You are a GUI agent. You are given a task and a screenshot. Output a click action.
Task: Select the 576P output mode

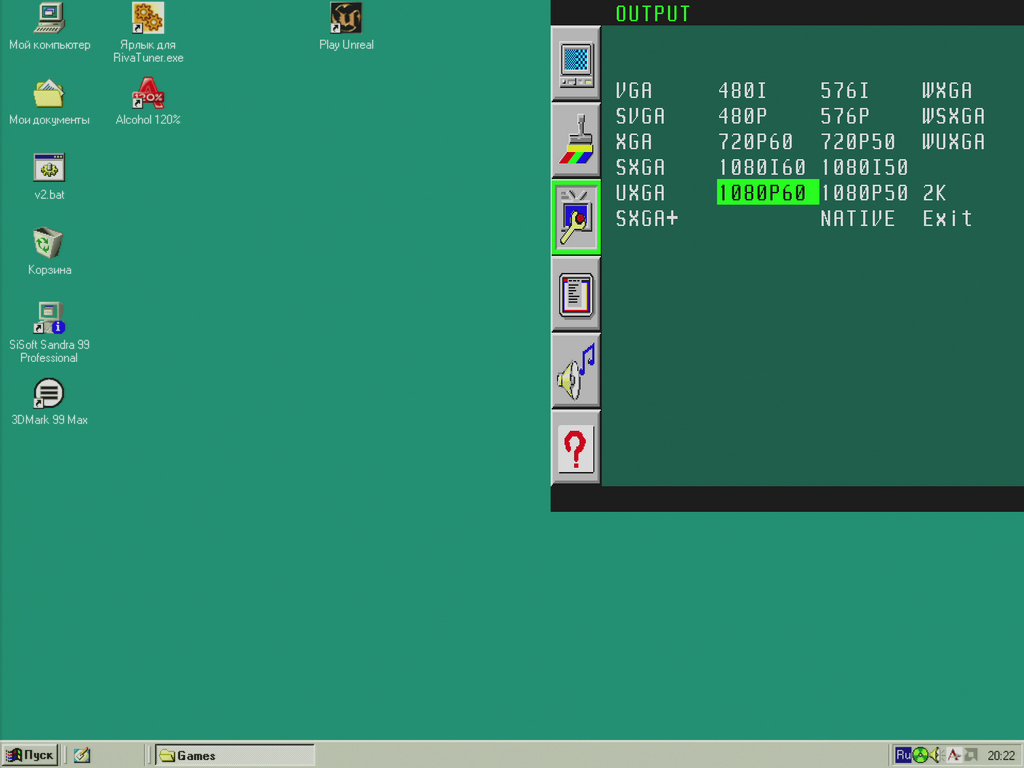click(x=844, y=116)
